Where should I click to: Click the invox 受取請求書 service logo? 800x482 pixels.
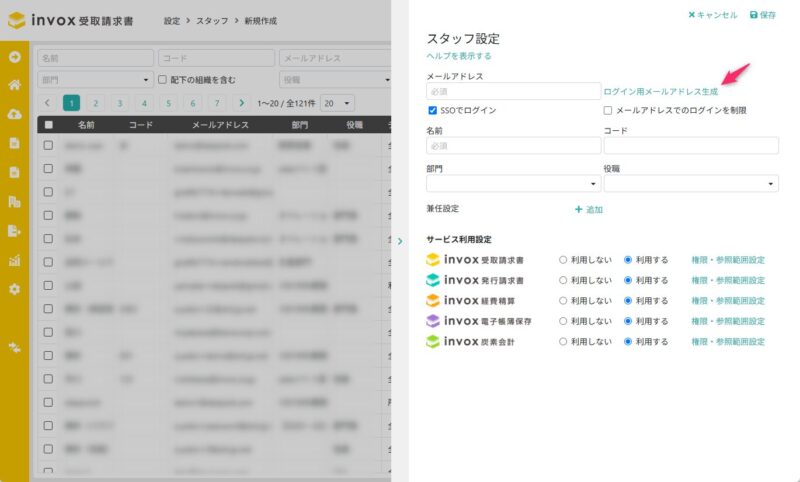[x=474, y=260]
